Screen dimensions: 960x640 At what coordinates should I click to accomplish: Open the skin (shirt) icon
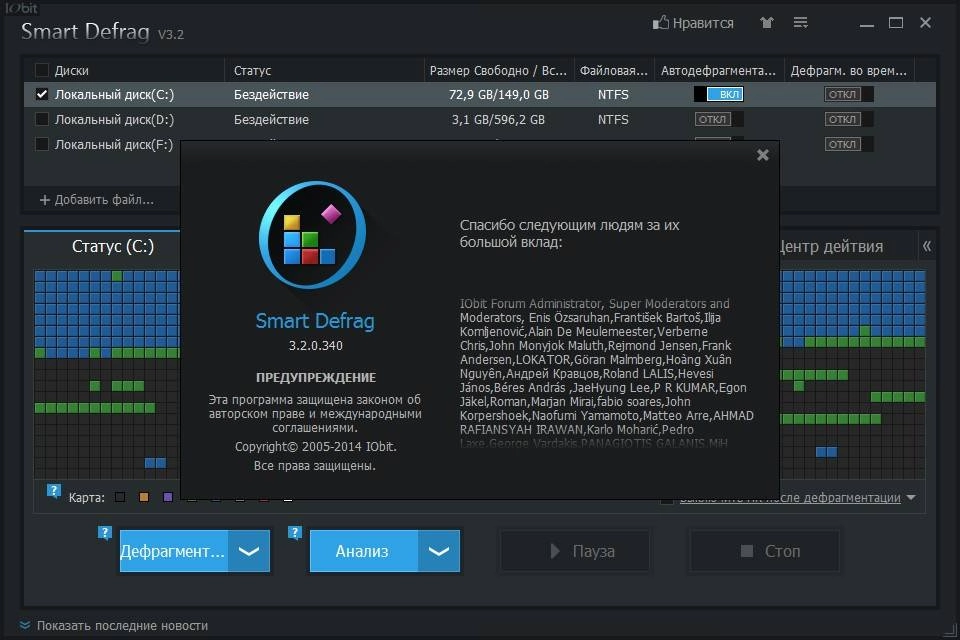tap(767, 23)
